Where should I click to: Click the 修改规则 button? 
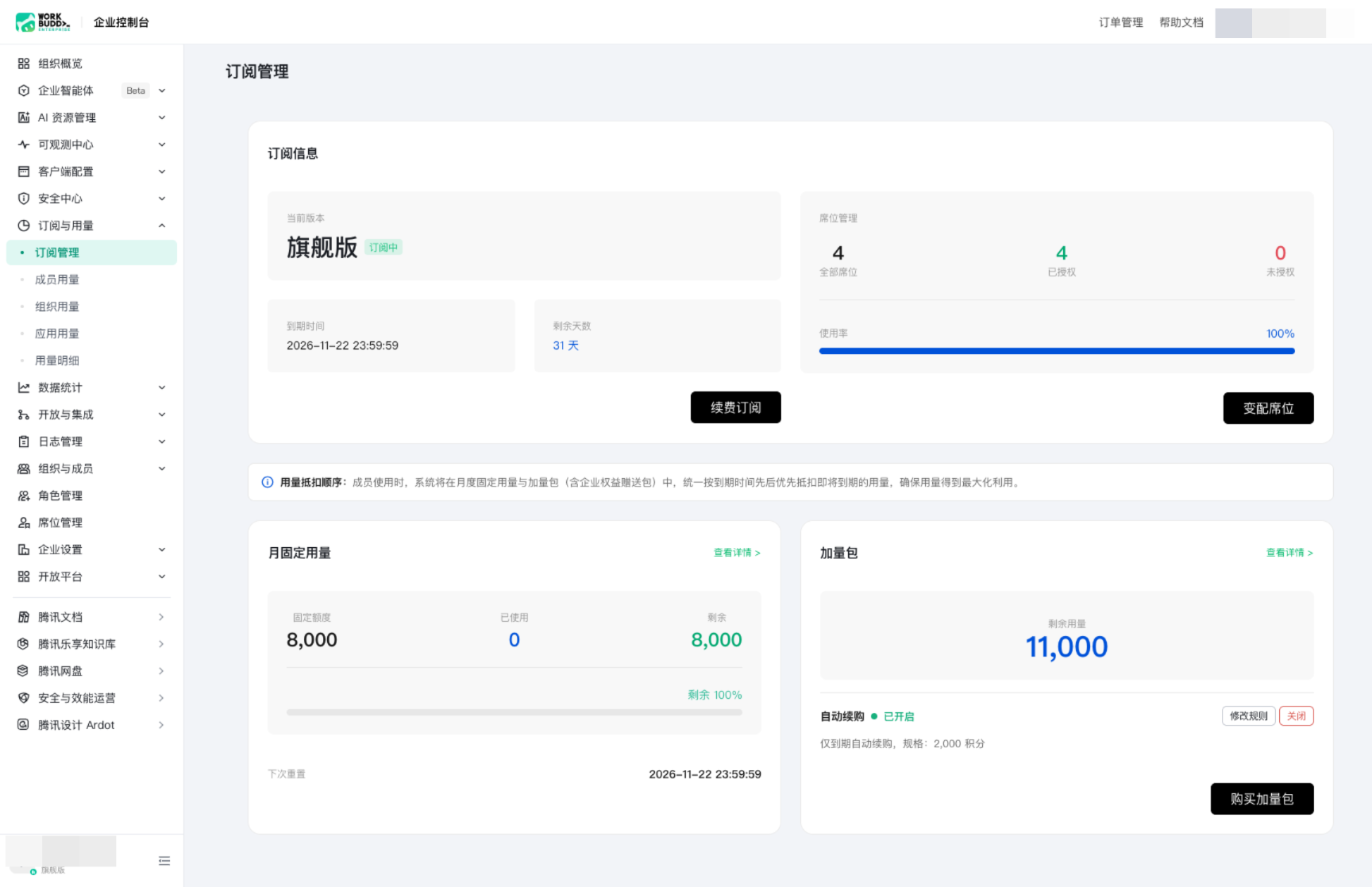click(1249, 716)
